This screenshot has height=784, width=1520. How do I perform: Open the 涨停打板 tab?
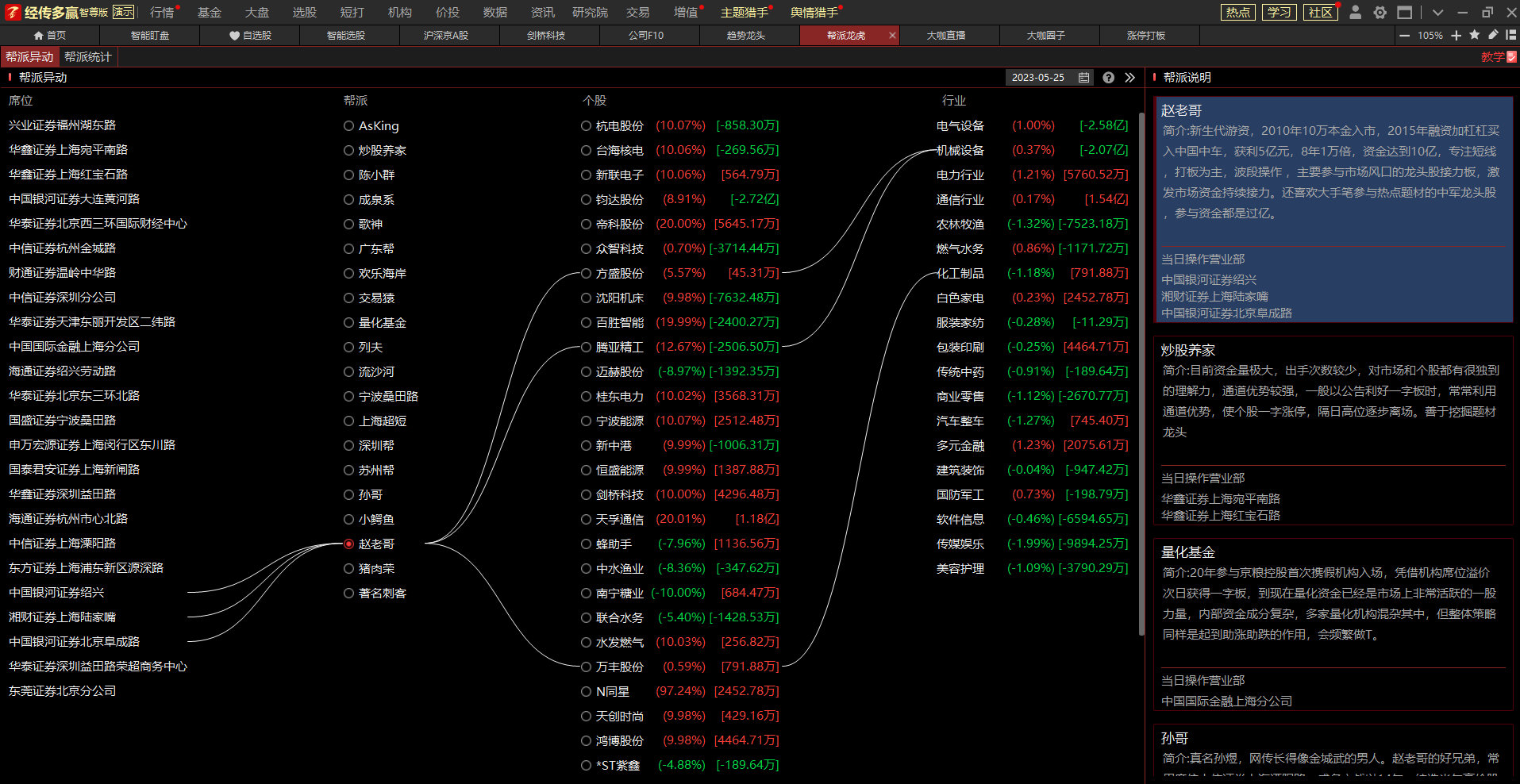[1146, 36]
